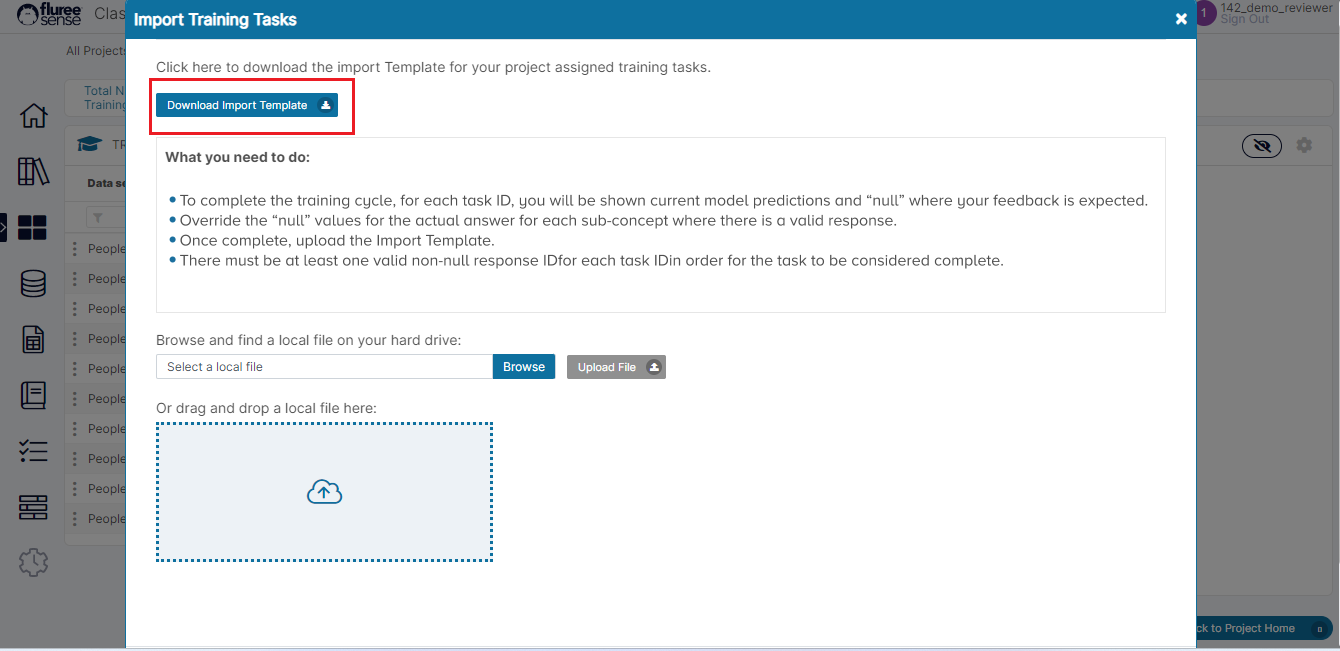This screenshot has height=651, width=1340.
Task: Open the notebook icon in sidebar
Action: [33, 396]
